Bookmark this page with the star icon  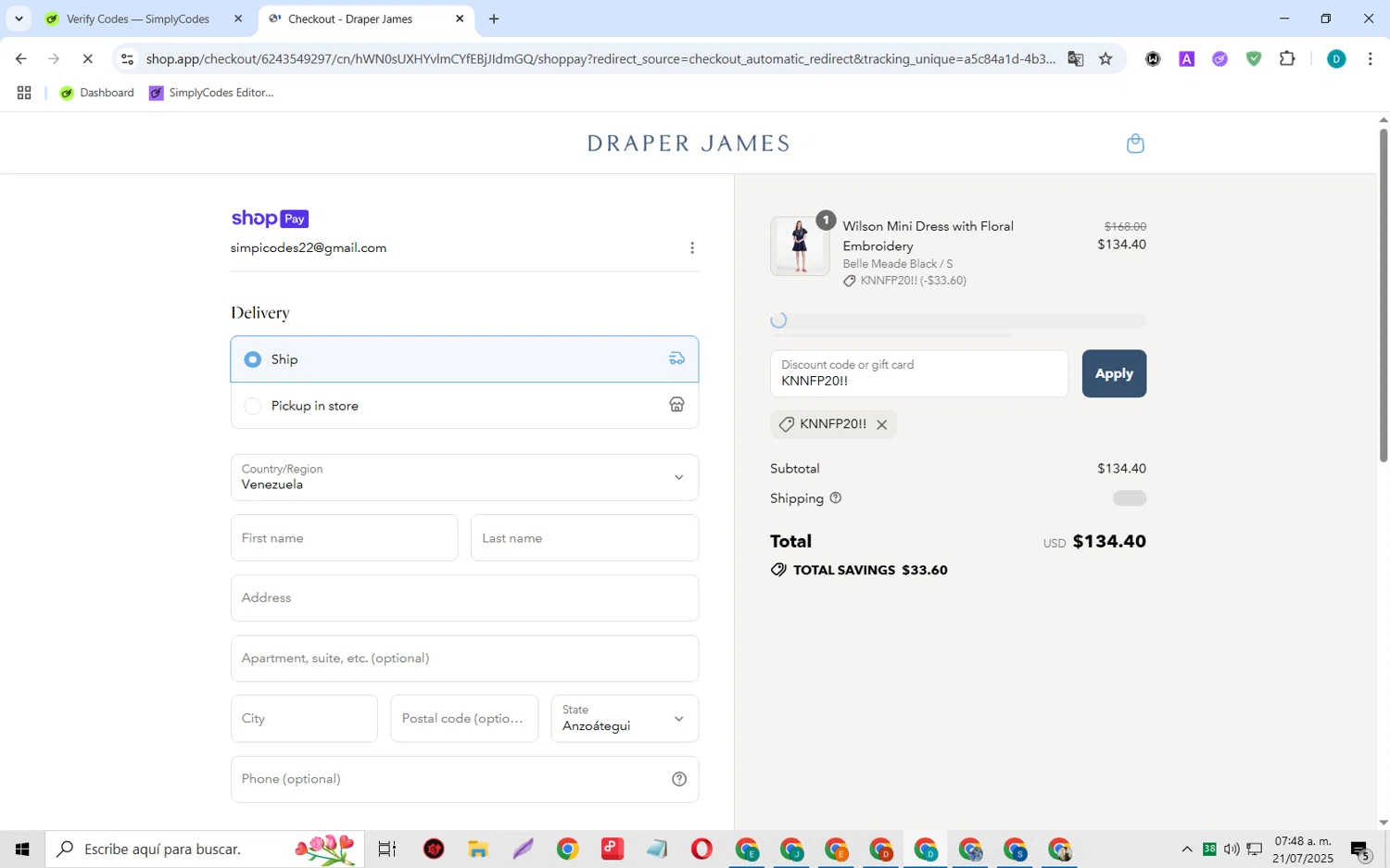(x=1106, y=58)
